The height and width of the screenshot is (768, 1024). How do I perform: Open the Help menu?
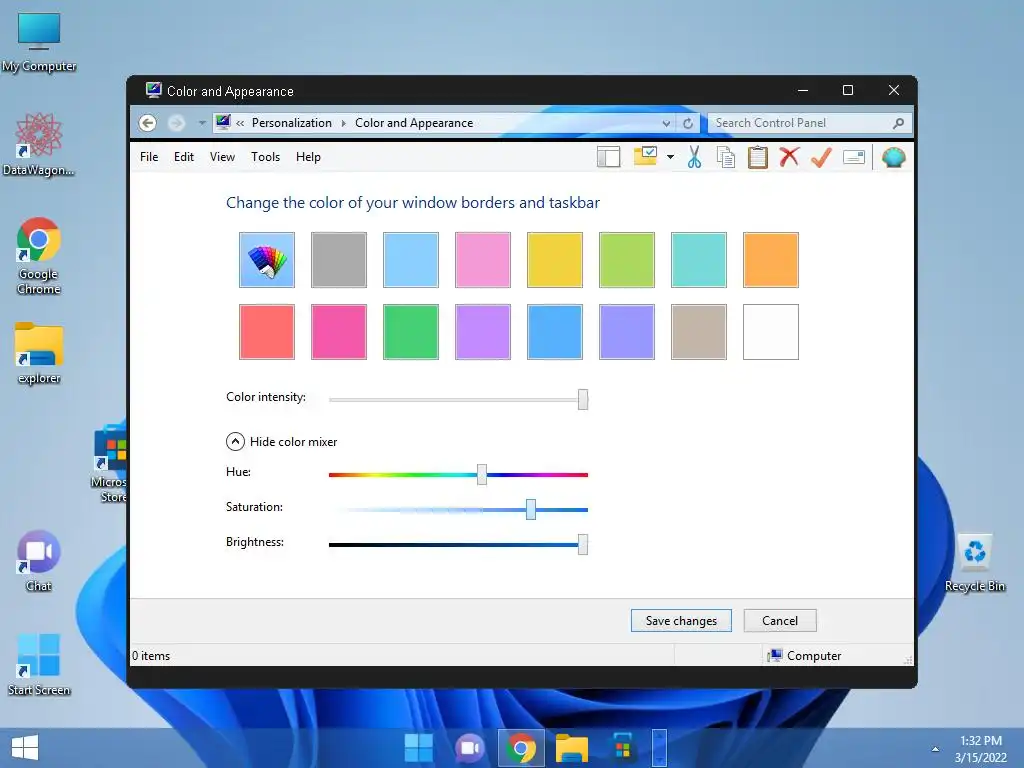tap(308, 157)
